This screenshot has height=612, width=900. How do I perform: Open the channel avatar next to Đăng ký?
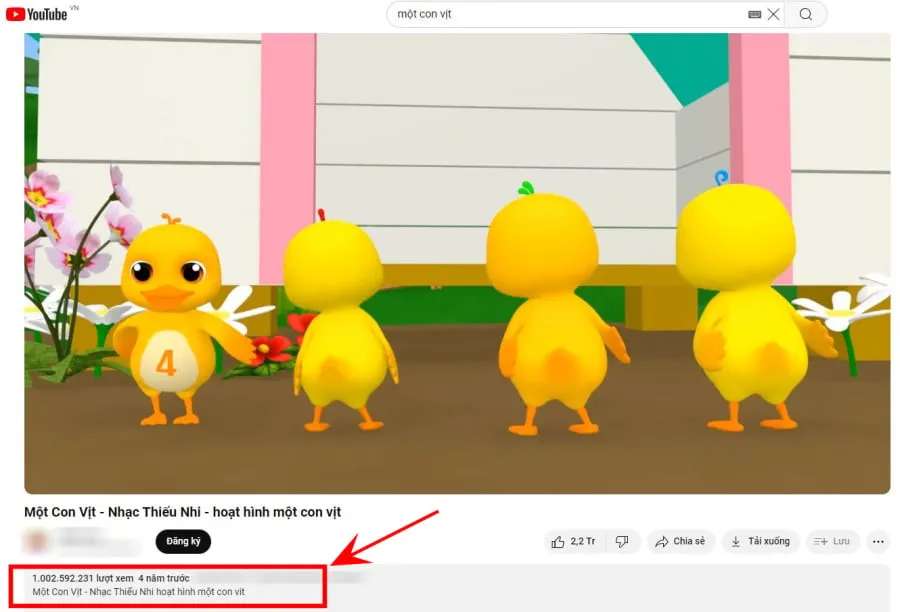pyautogui.click(x=38, y=541)
